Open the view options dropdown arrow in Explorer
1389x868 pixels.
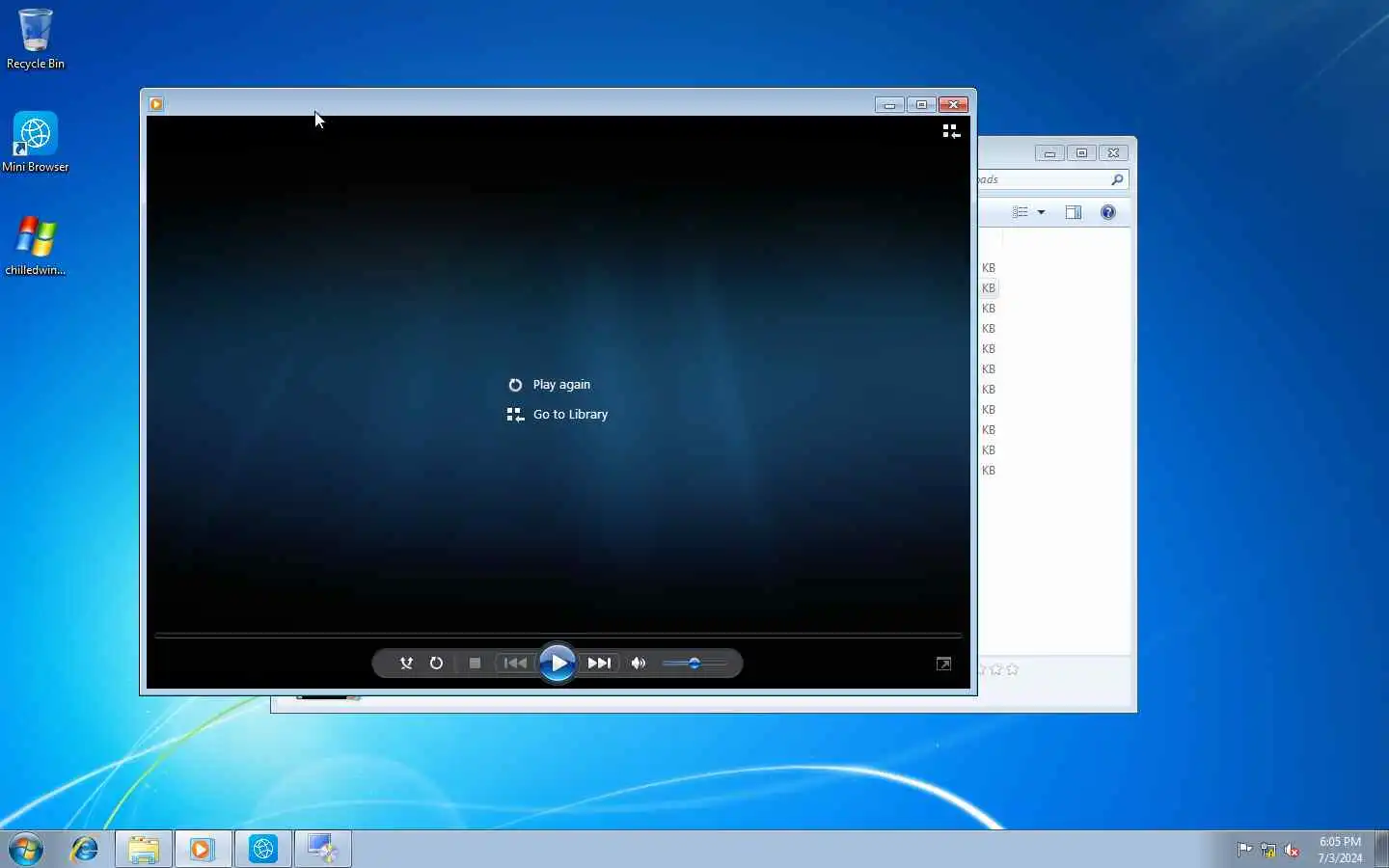click(x=1041, y=212)
